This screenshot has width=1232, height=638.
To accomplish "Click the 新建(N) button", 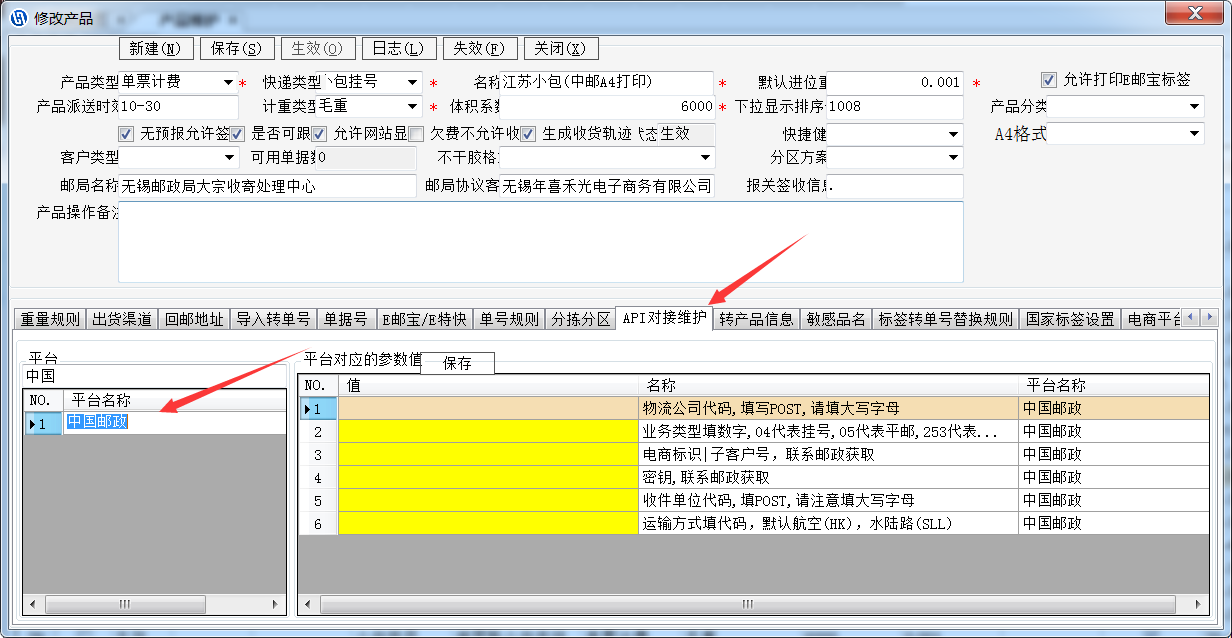I will pos(155,48).
